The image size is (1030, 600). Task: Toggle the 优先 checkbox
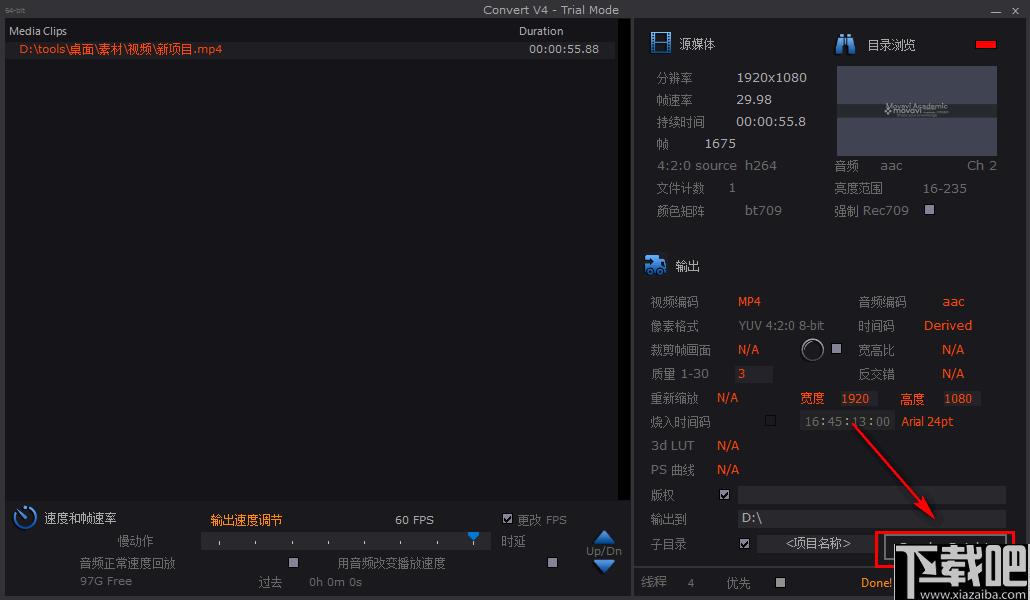point(780,582)
